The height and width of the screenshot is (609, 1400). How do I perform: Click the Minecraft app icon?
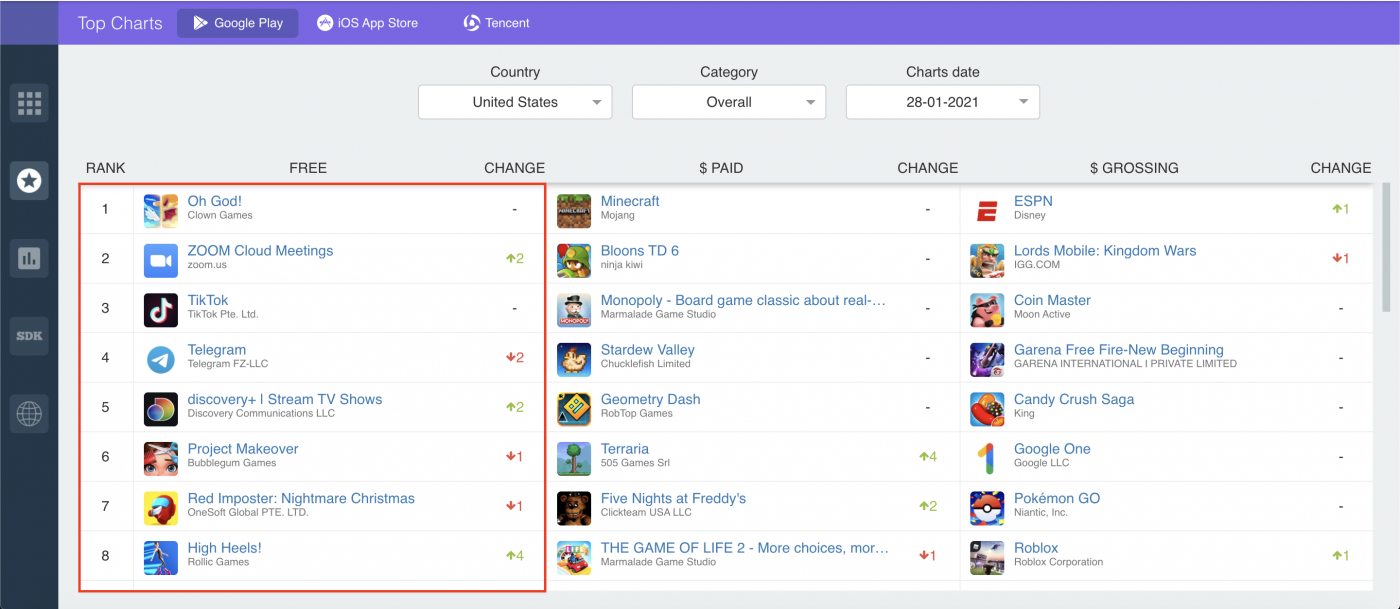coord(574,210)
